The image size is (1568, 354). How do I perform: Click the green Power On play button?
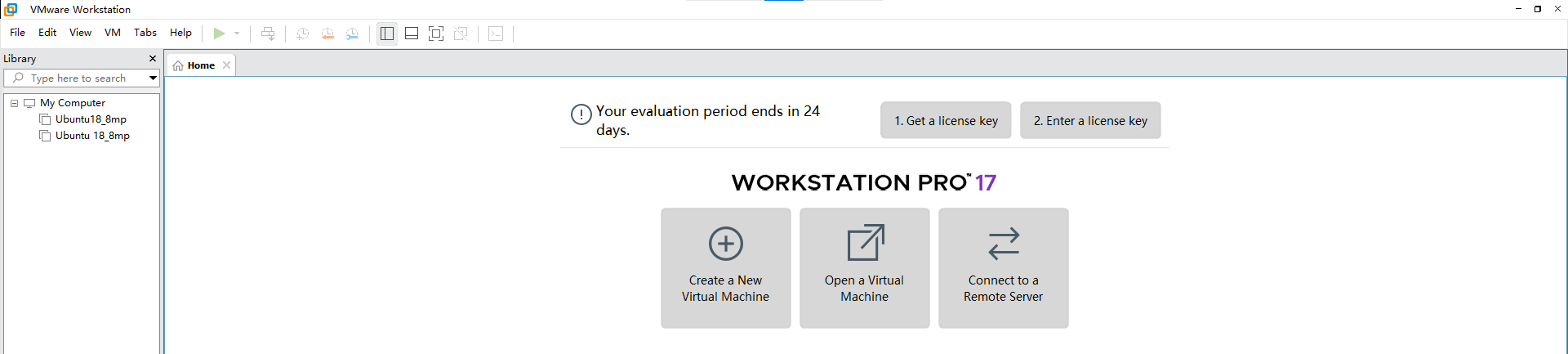coord(219,34)
